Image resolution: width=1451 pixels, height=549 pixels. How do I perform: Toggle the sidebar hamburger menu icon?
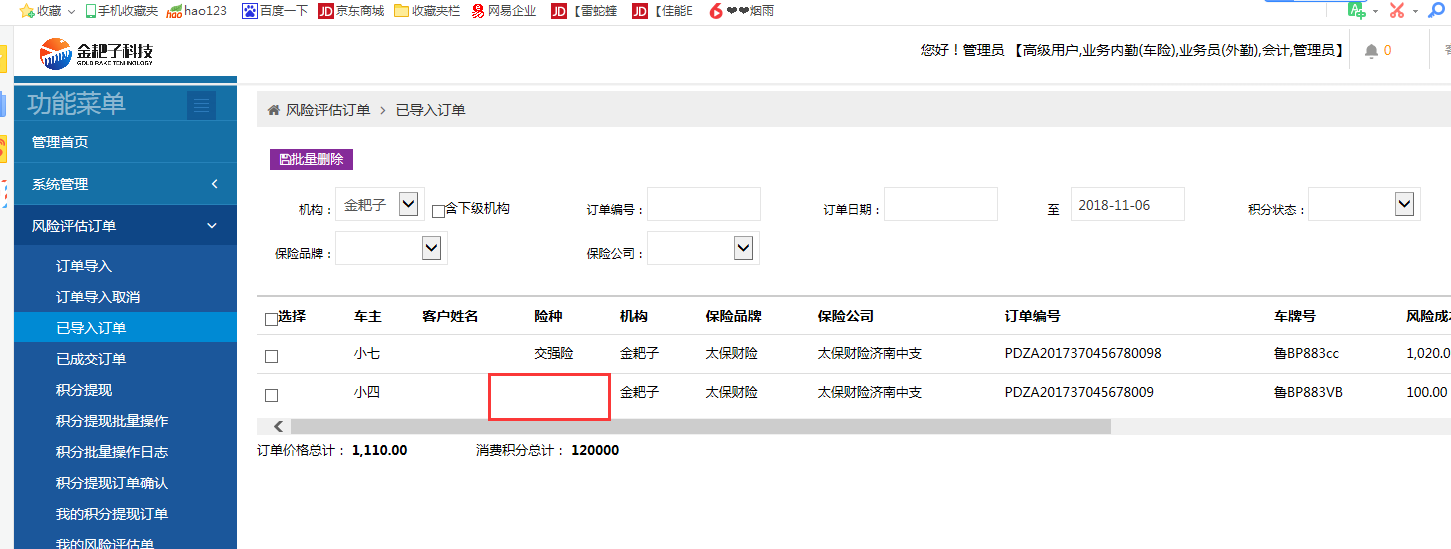click(x=202, y=105)
